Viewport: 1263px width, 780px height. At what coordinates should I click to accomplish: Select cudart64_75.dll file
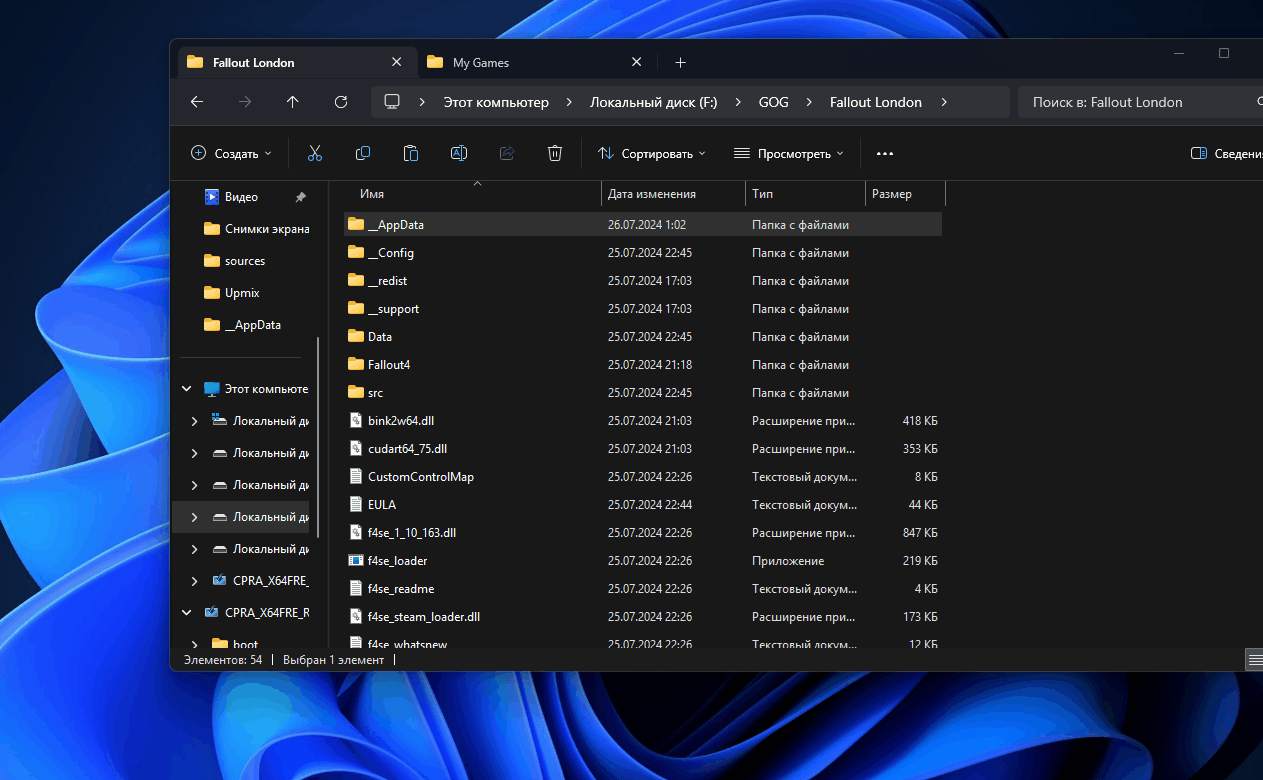click(643, 449)
